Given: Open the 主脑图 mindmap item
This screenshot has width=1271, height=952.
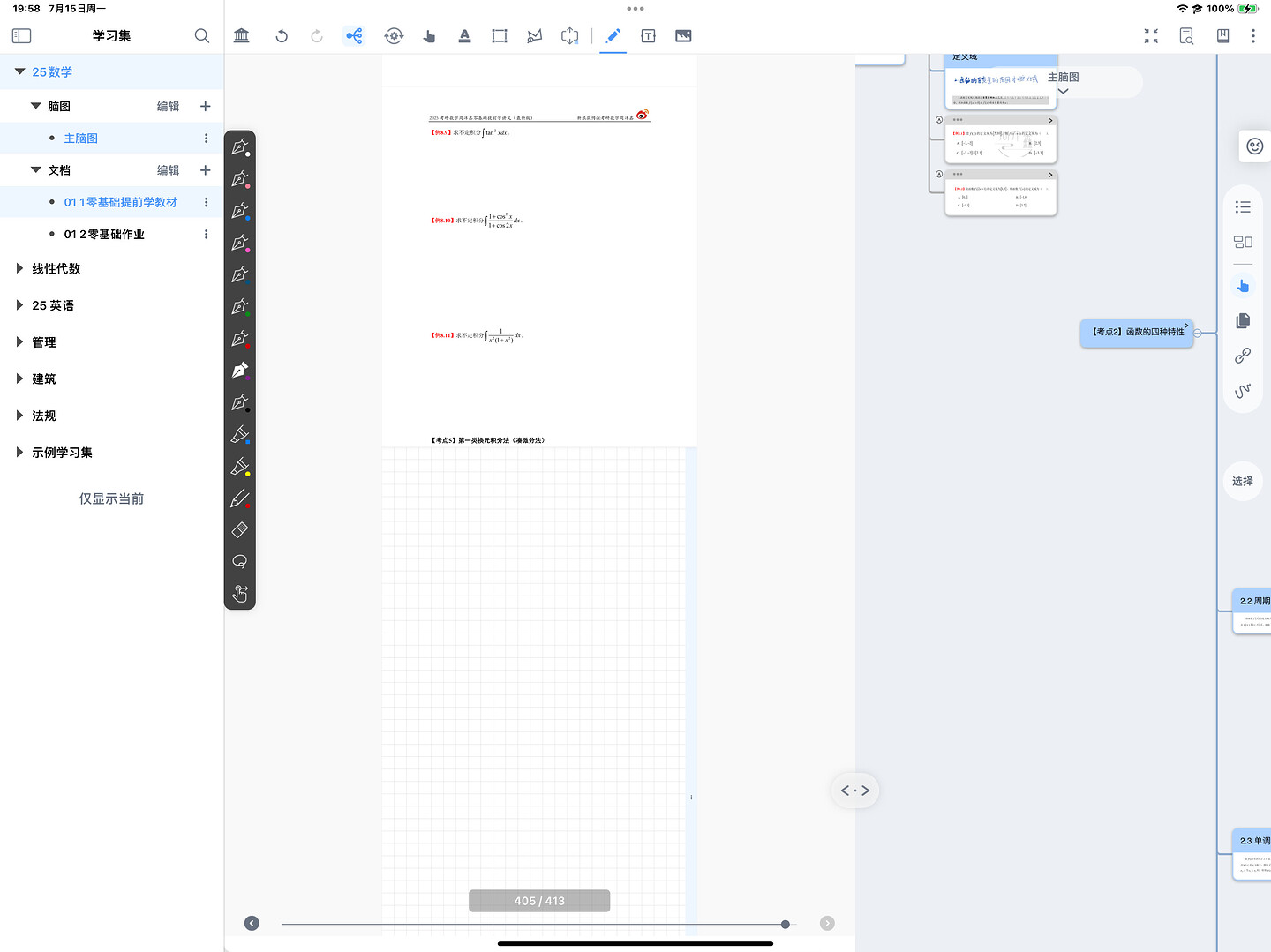Looking at the screenshot, I should click(80, 139).
